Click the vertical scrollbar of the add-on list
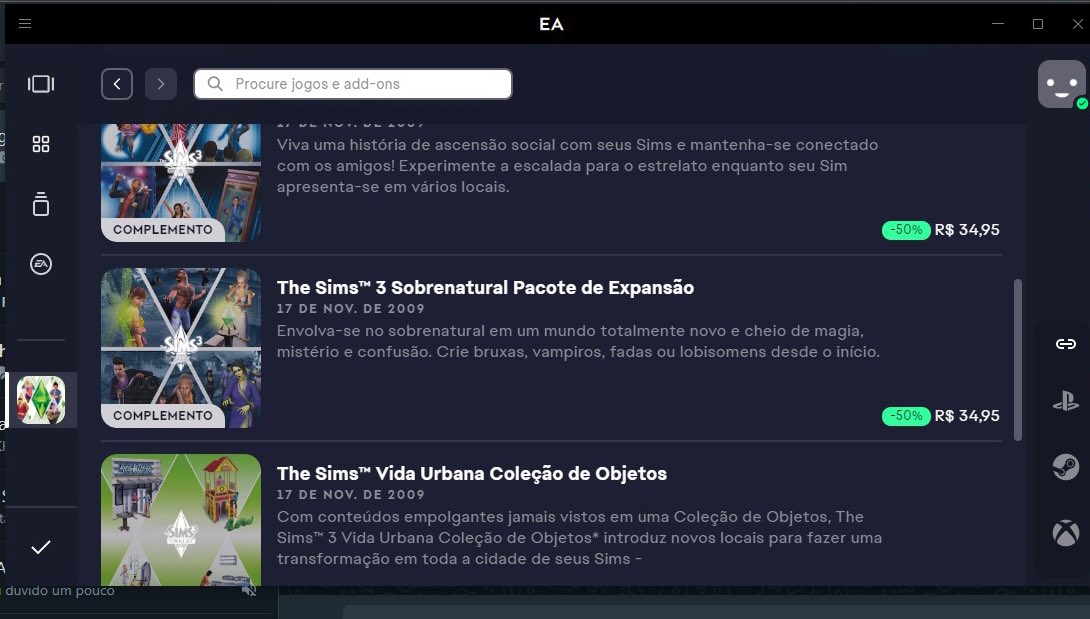1090x619 pixels. pos(1018,360)
